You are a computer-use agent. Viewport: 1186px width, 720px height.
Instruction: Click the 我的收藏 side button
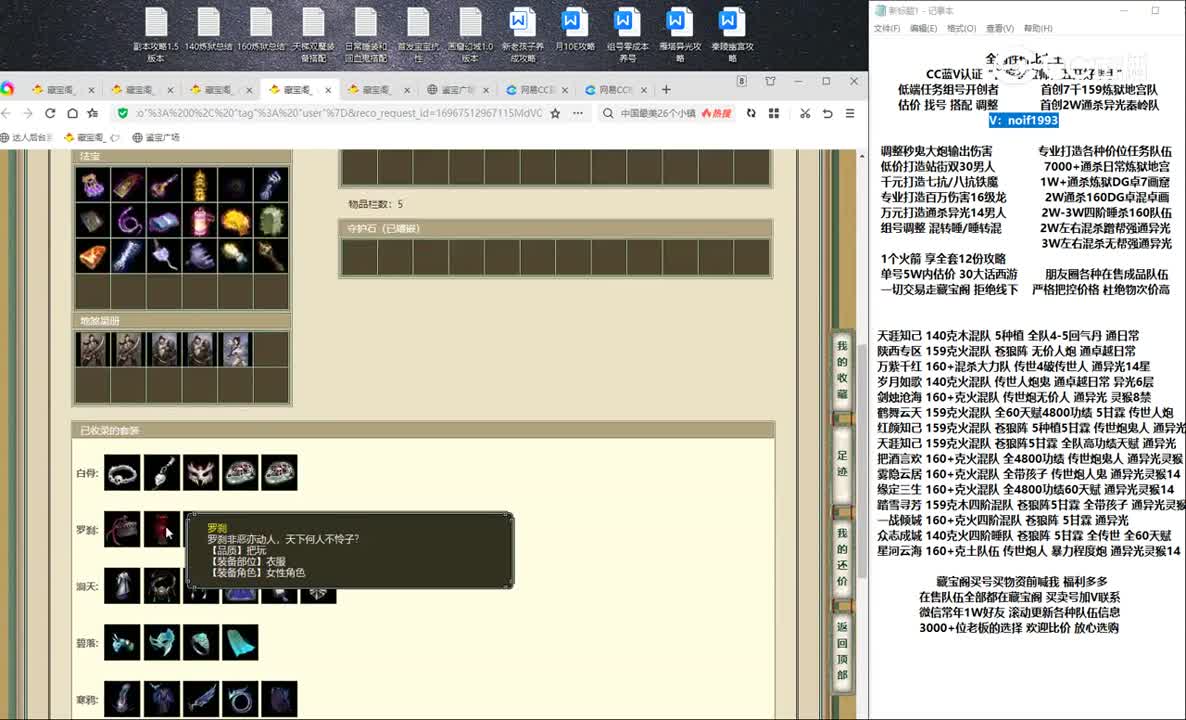pyautogui.click(x=842, y=370)
